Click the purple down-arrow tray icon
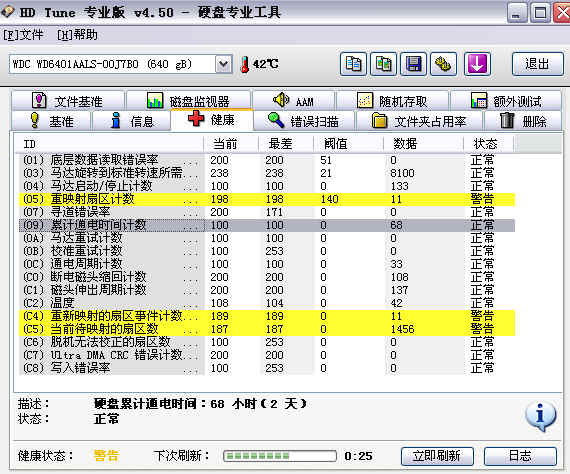This screenshot has width=570, height=474. (477, 64)
